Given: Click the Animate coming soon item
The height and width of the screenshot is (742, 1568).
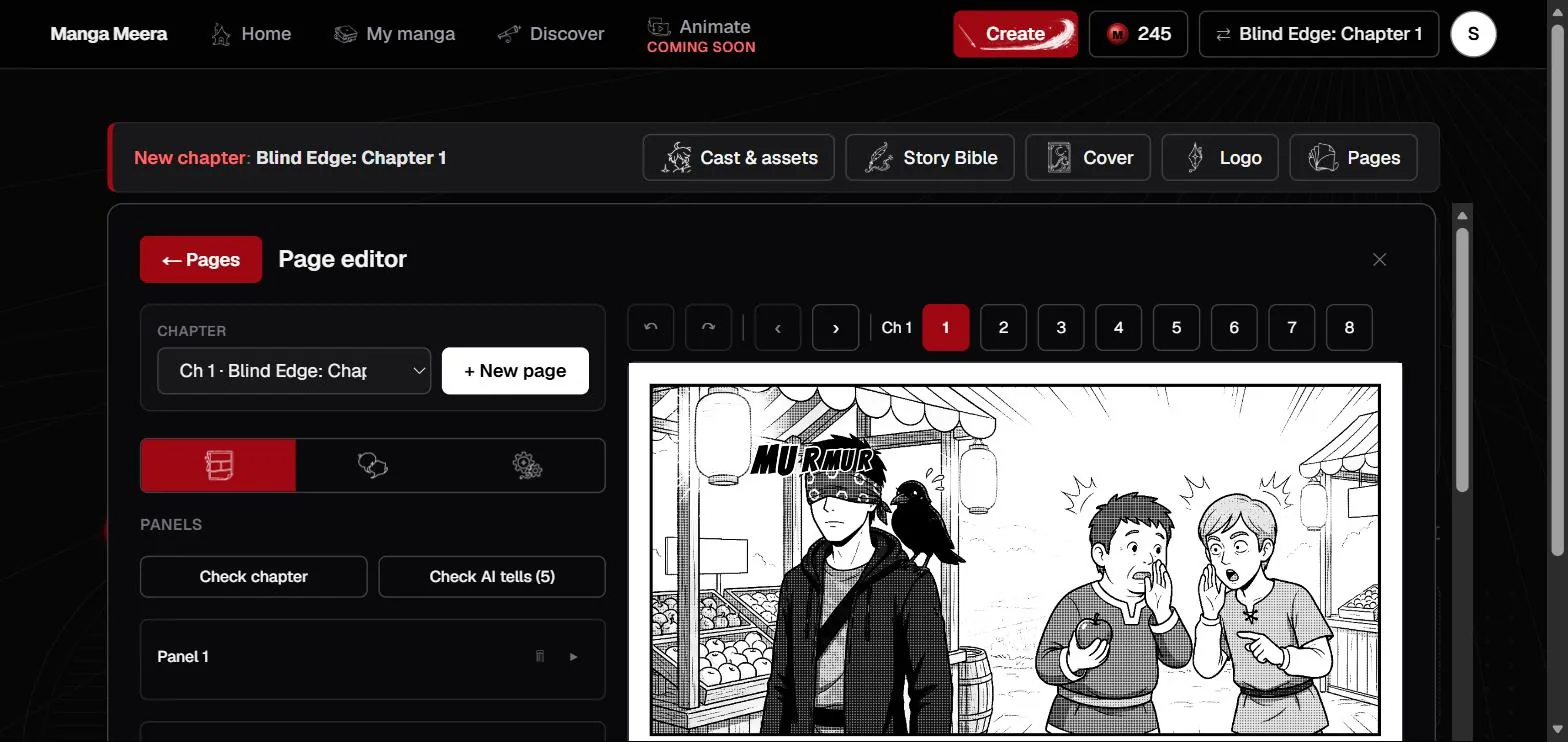Looking at the screenshot, I should (701, 35).
